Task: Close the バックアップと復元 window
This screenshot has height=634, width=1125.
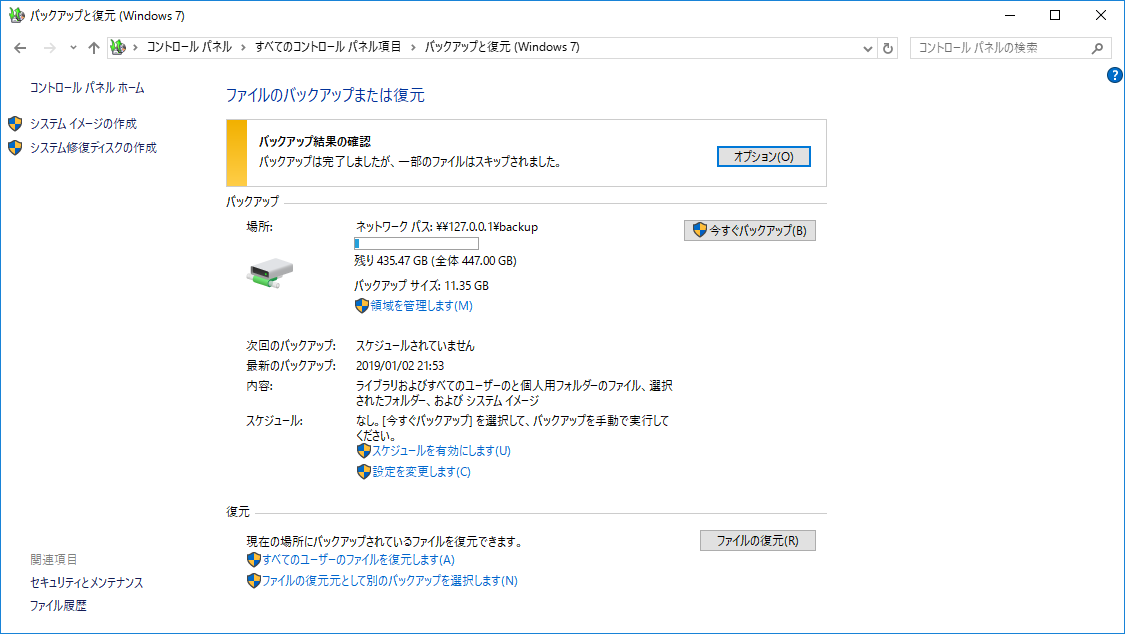Action: [x=1101, y=15]
